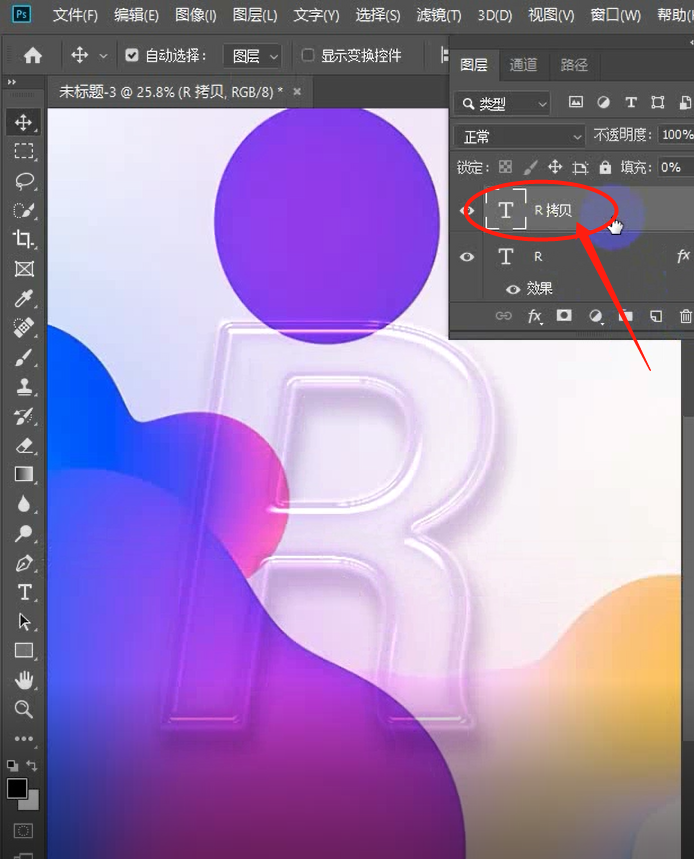Open the 视图(V) menu
694x859 pixels.
(x=551, y=15)
